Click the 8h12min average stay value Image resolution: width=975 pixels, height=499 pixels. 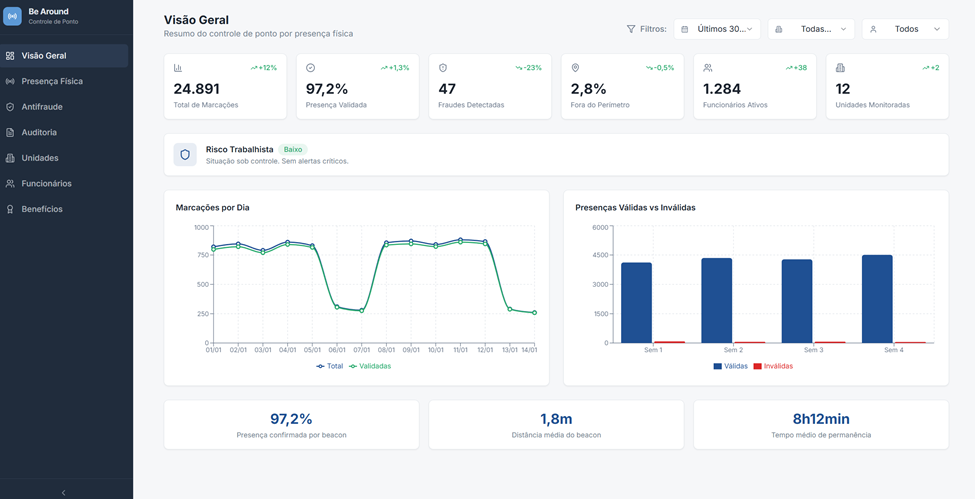tap(821, 419)
